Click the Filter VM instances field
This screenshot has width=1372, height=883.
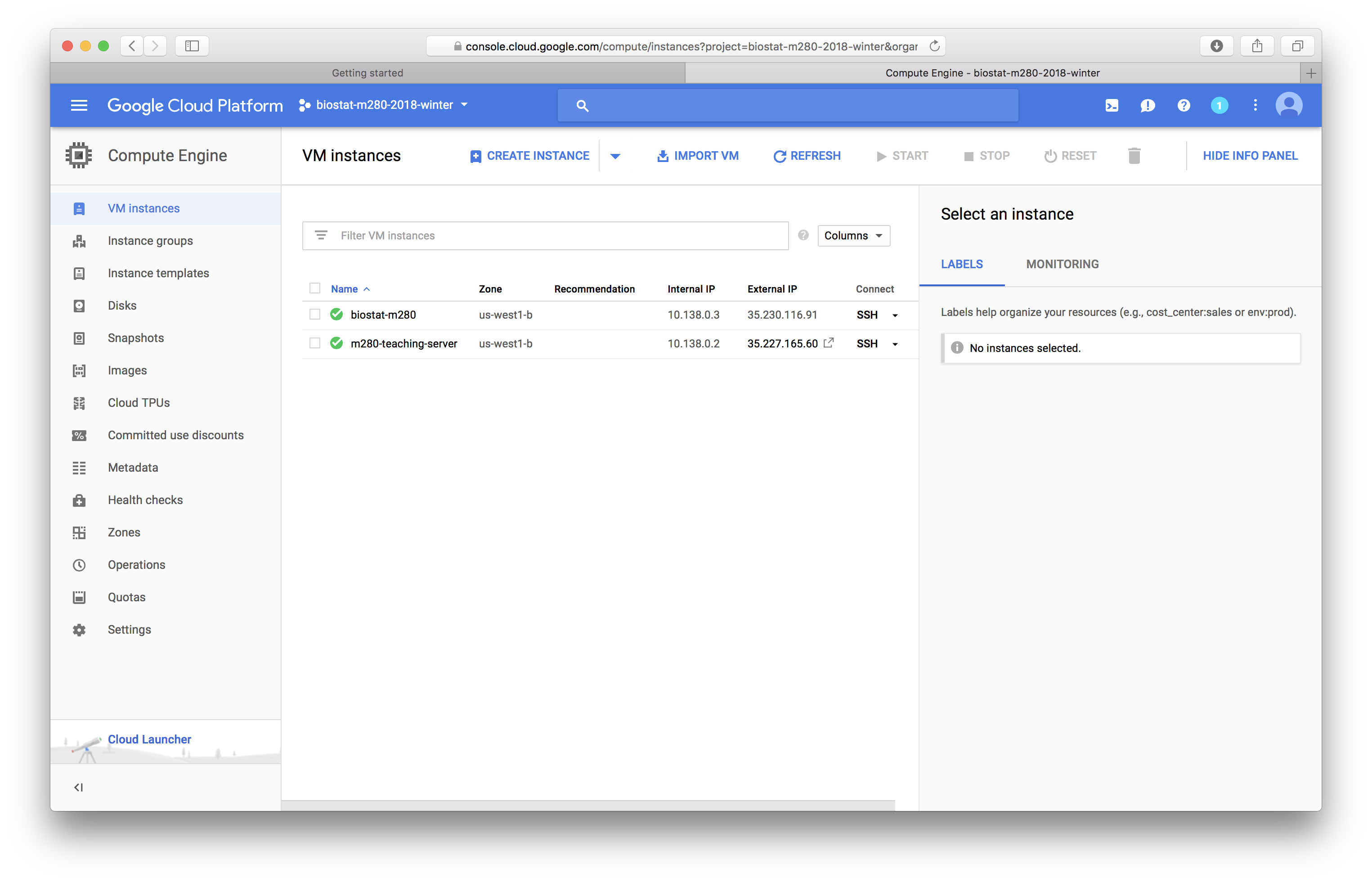(x=544, y=236)
